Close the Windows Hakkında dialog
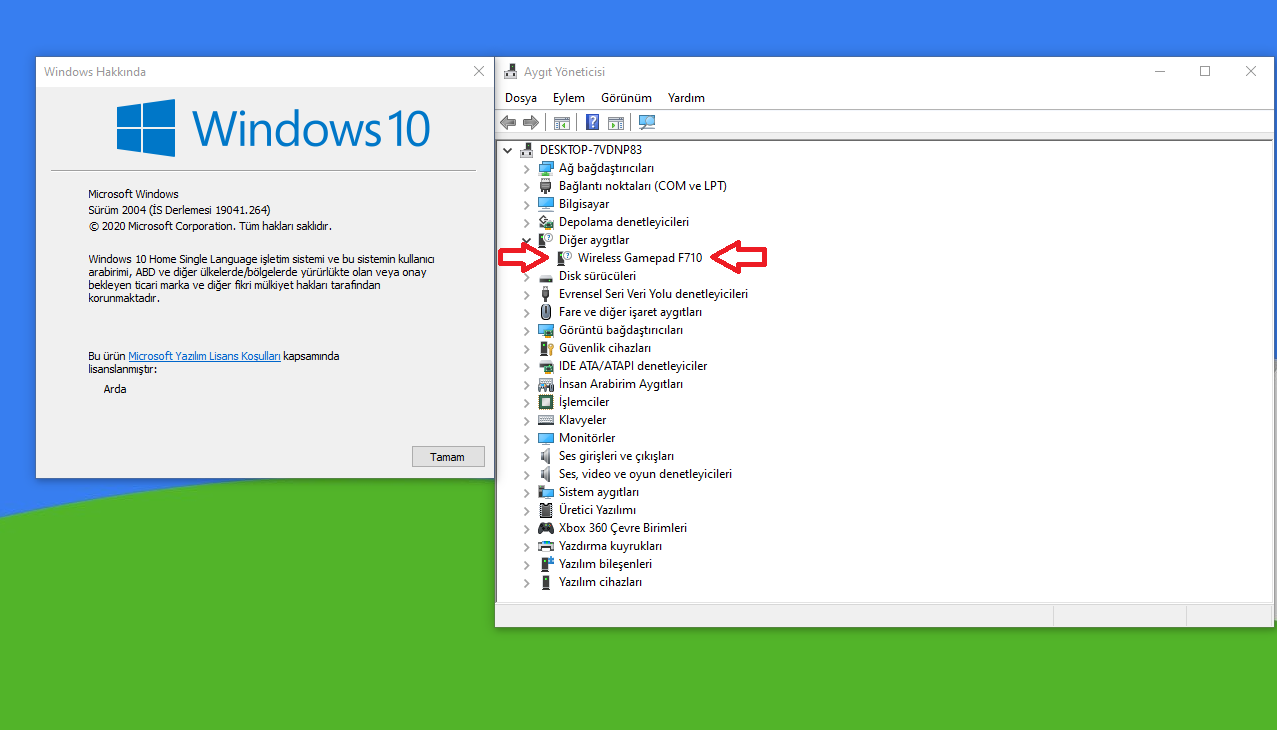Viewport: 1277px width, 730px height. pos(479,71)
